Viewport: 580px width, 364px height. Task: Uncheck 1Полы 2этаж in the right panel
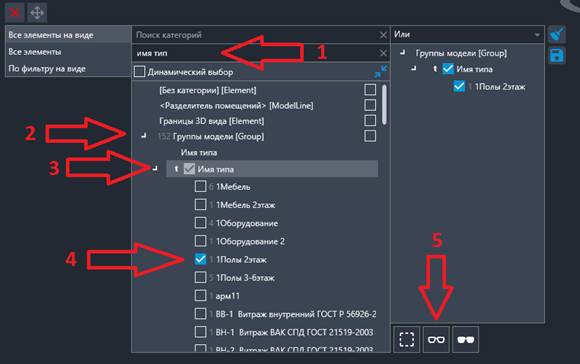(459, 86)
